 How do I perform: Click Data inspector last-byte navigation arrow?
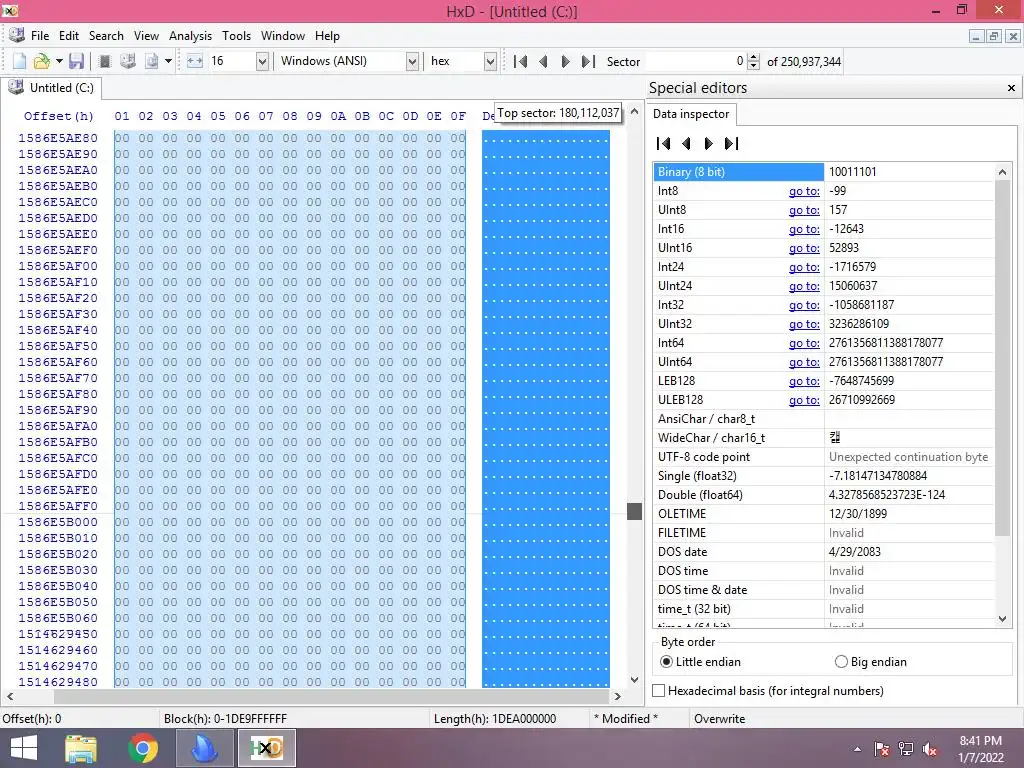pos(731,144)
